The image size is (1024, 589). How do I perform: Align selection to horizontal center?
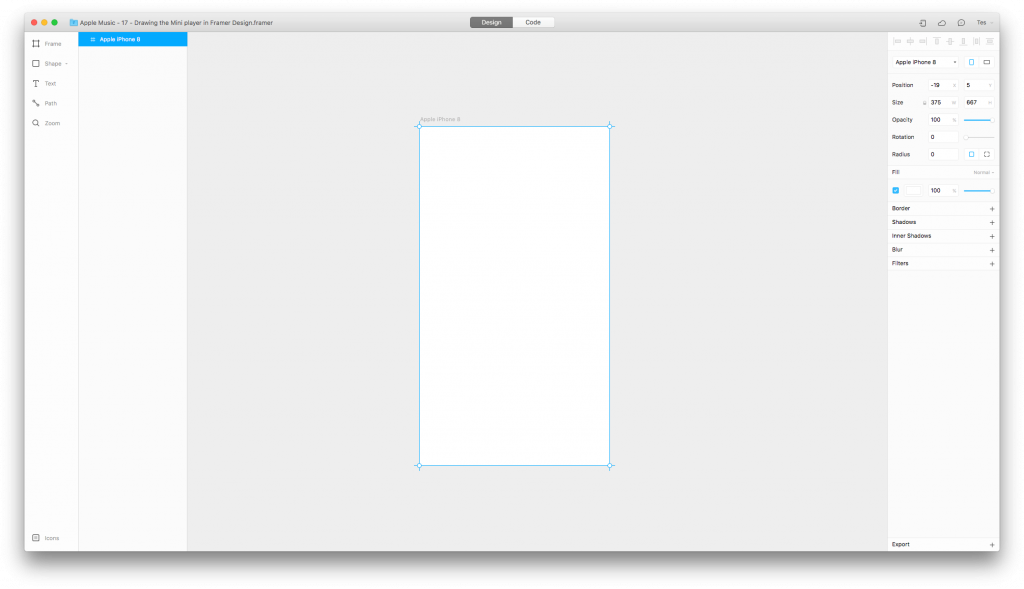(x=910, y=41)
